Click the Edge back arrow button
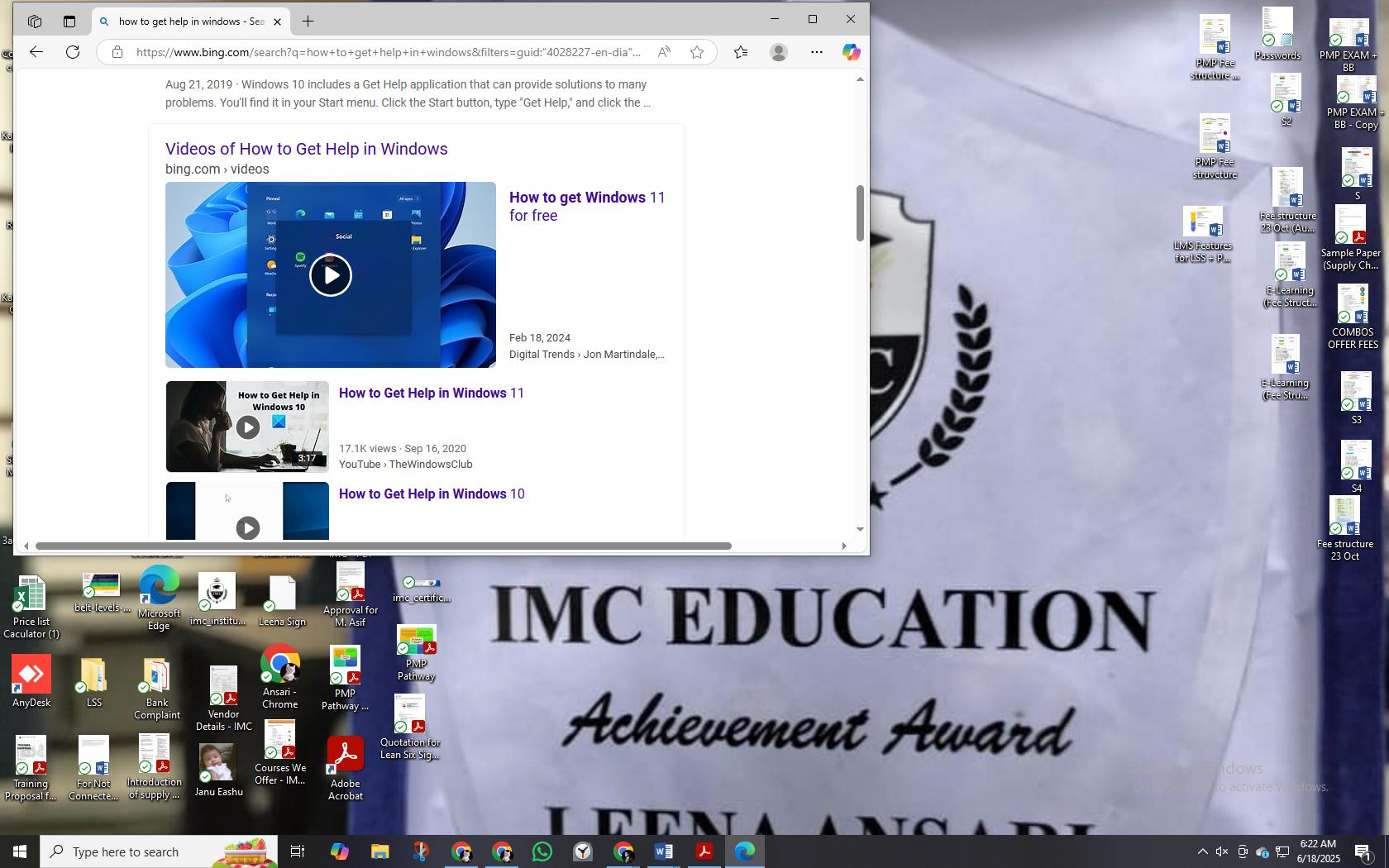The width and height of the screenshot is (1389, 868). click(x=36, y=52)
